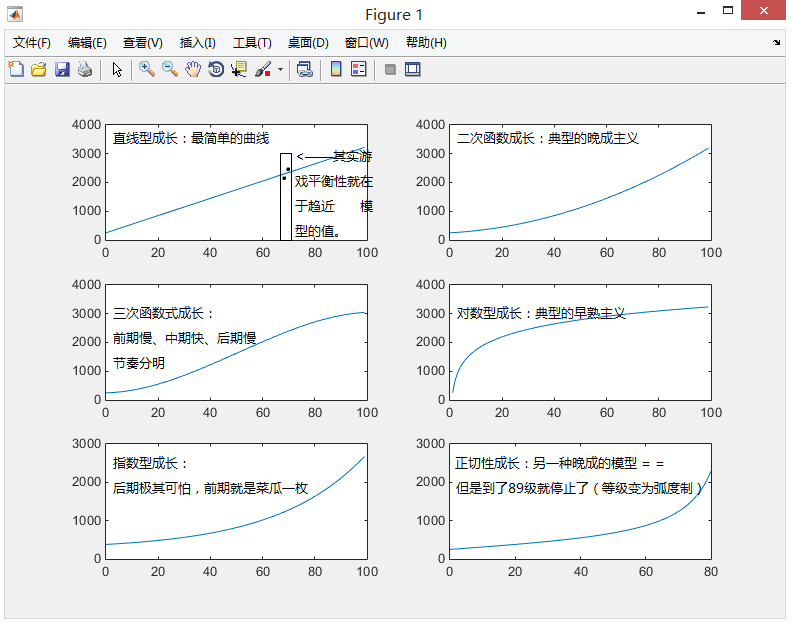Open the 窗口(W) menu
The width and height of the screenshot is (791, 624).
point(367,43)
